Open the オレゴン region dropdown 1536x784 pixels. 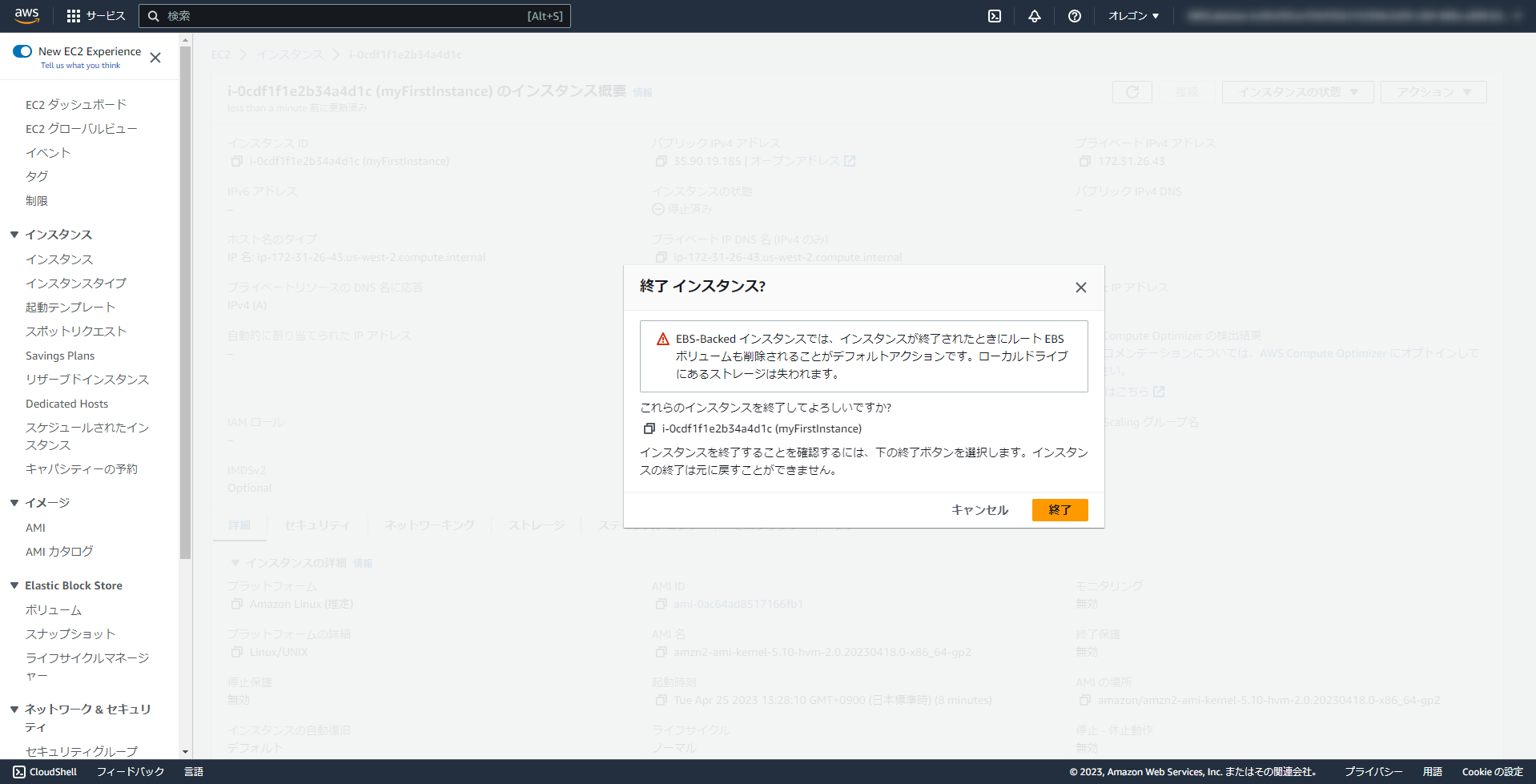click(1132, 15)
